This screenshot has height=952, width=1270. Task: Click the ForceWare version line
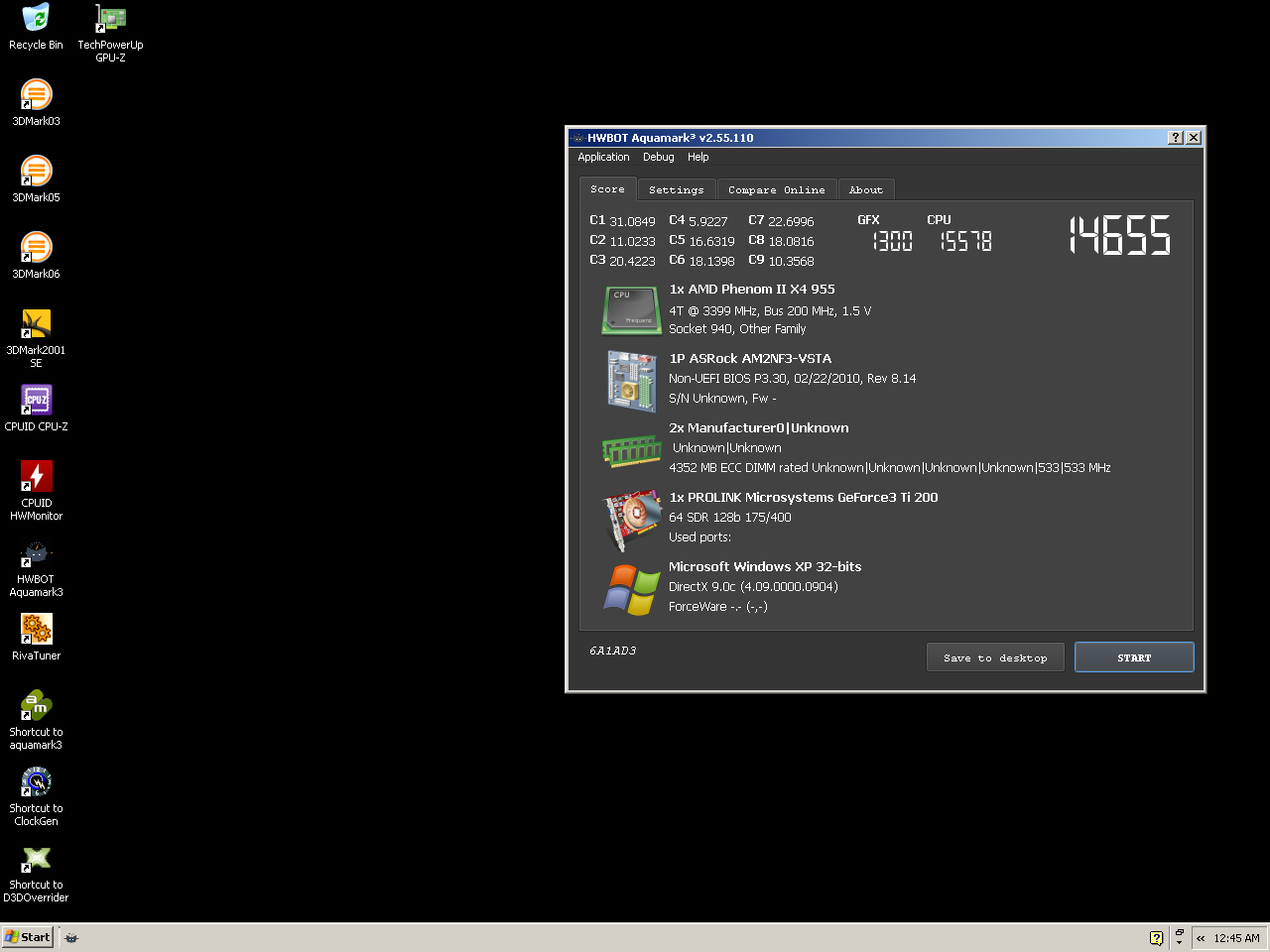tap(718, 606)
